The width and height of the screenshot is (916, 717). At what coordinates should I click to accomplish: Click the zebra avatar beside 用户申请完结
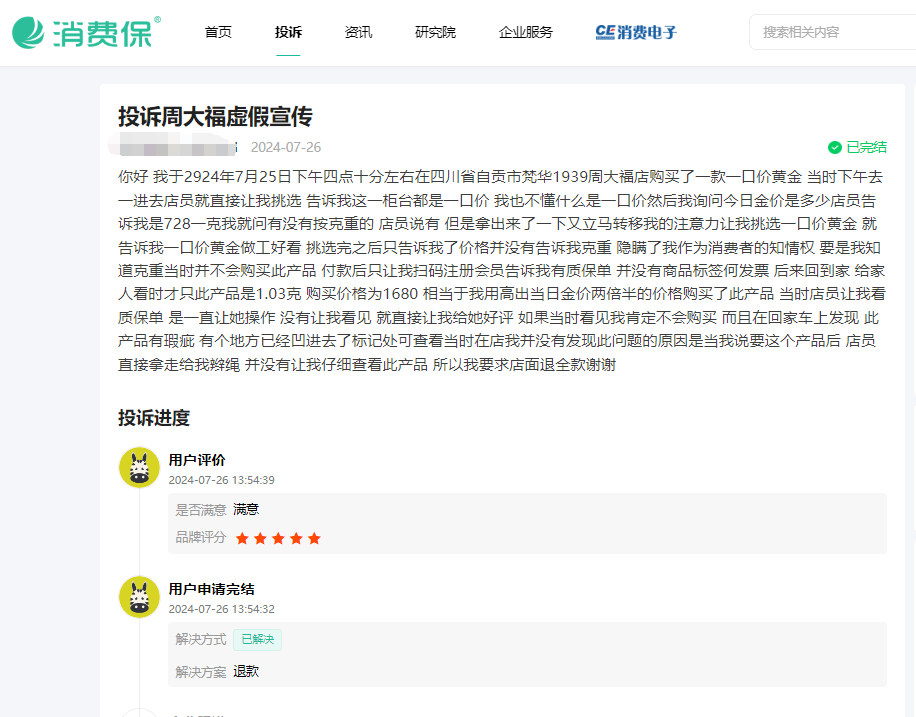tap(139, 597)
